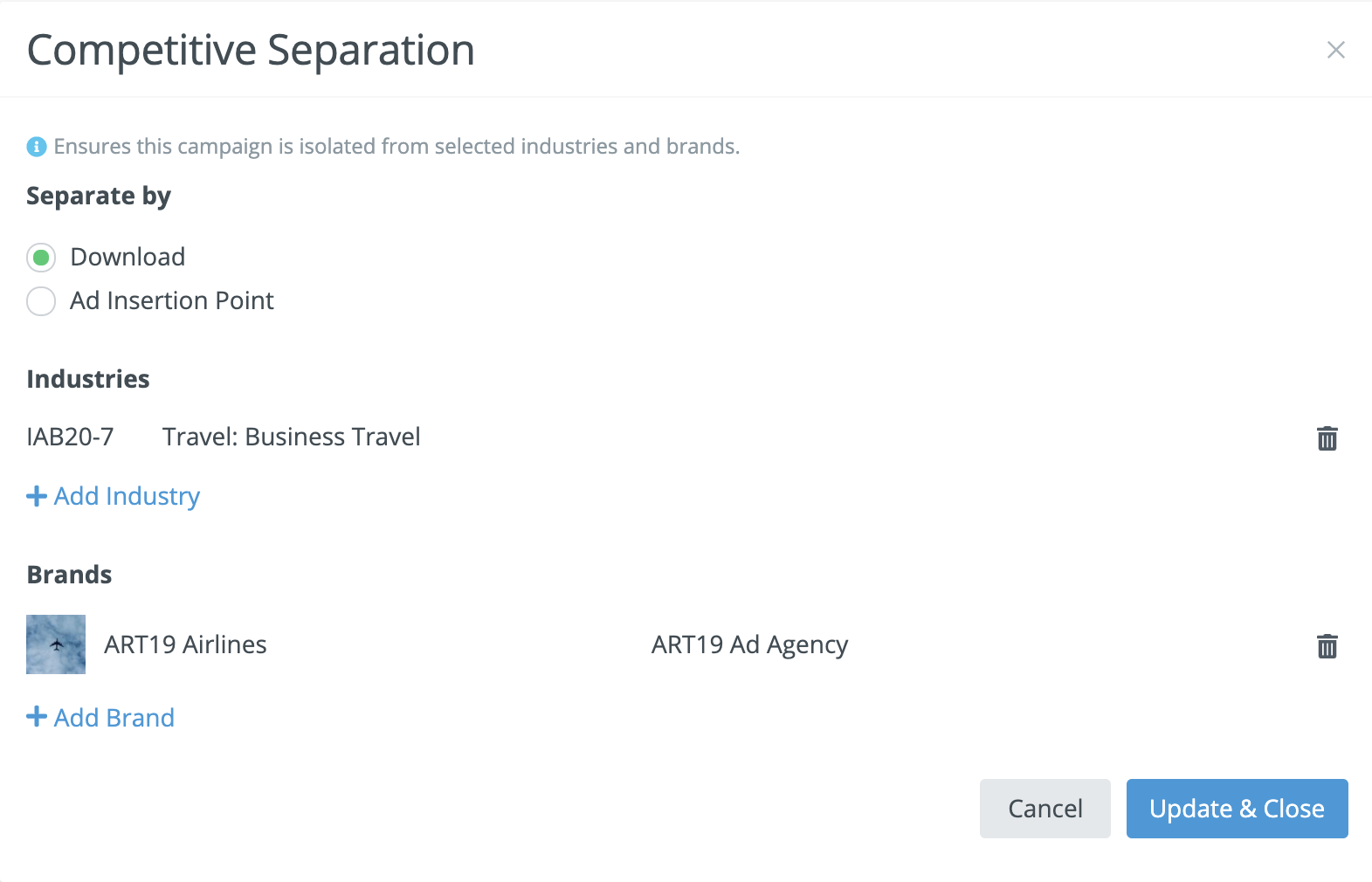Click the ART19 Airlines brand name
Screen dimensions: 1372x882
tap(185, 644)
